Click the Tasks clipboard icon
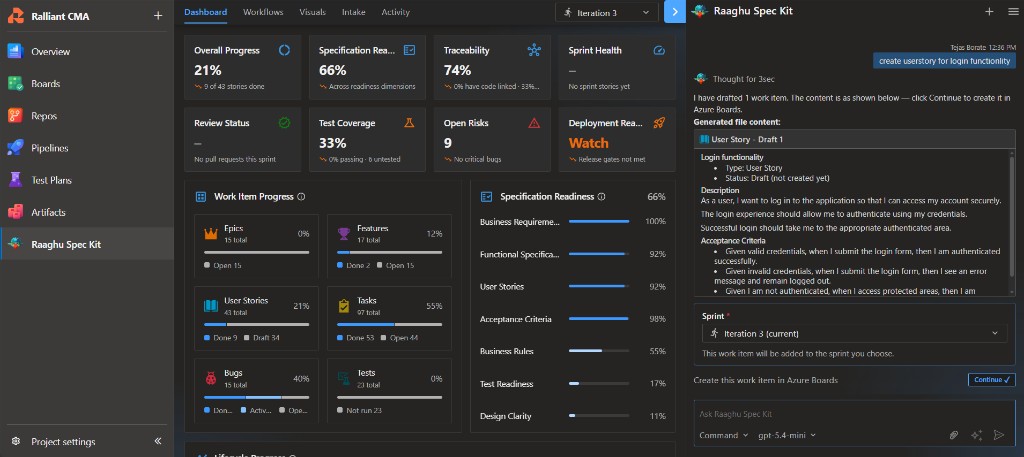Image resolution: width=1024 pixels, height=457 pixels. (x=344, y=306)
